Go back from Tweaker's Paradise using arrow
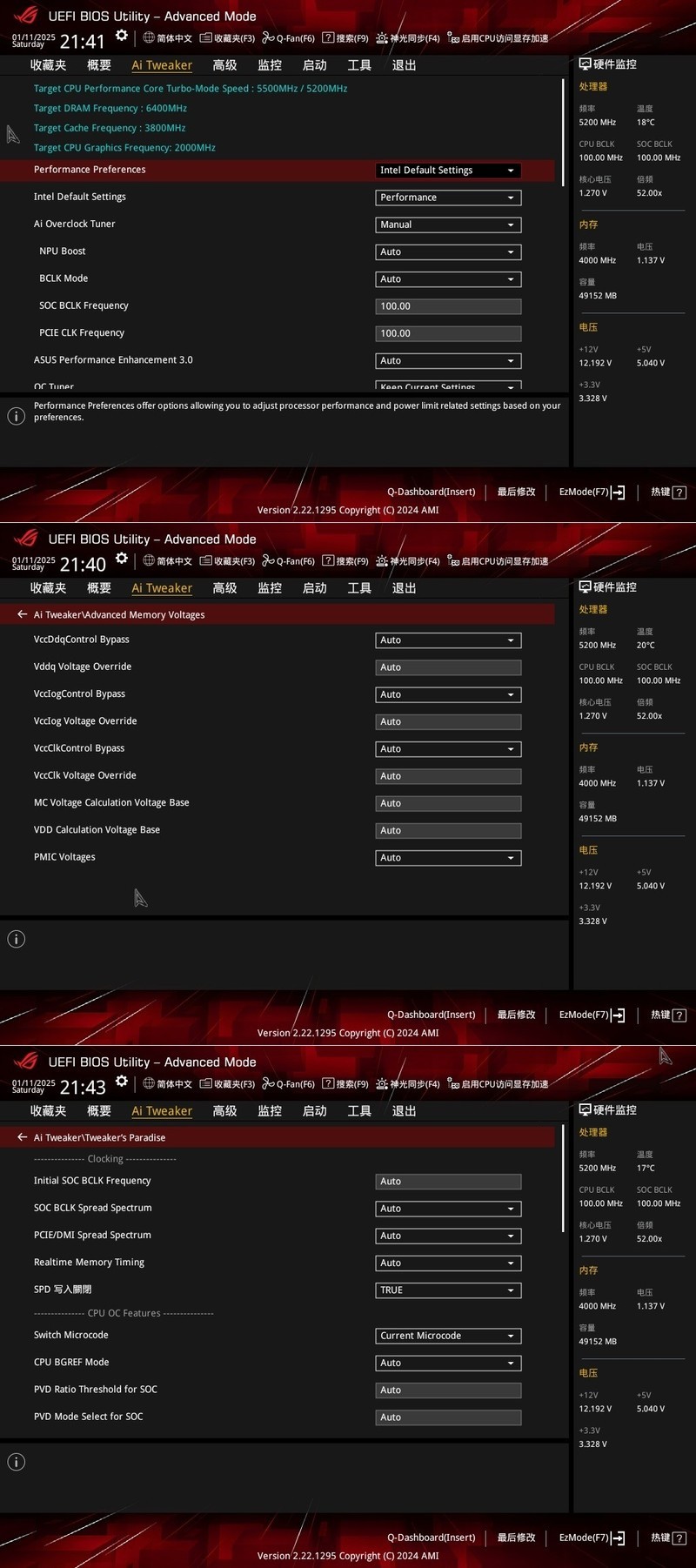The width and height of the screenshot is (696, 1568). (23, 1137)
